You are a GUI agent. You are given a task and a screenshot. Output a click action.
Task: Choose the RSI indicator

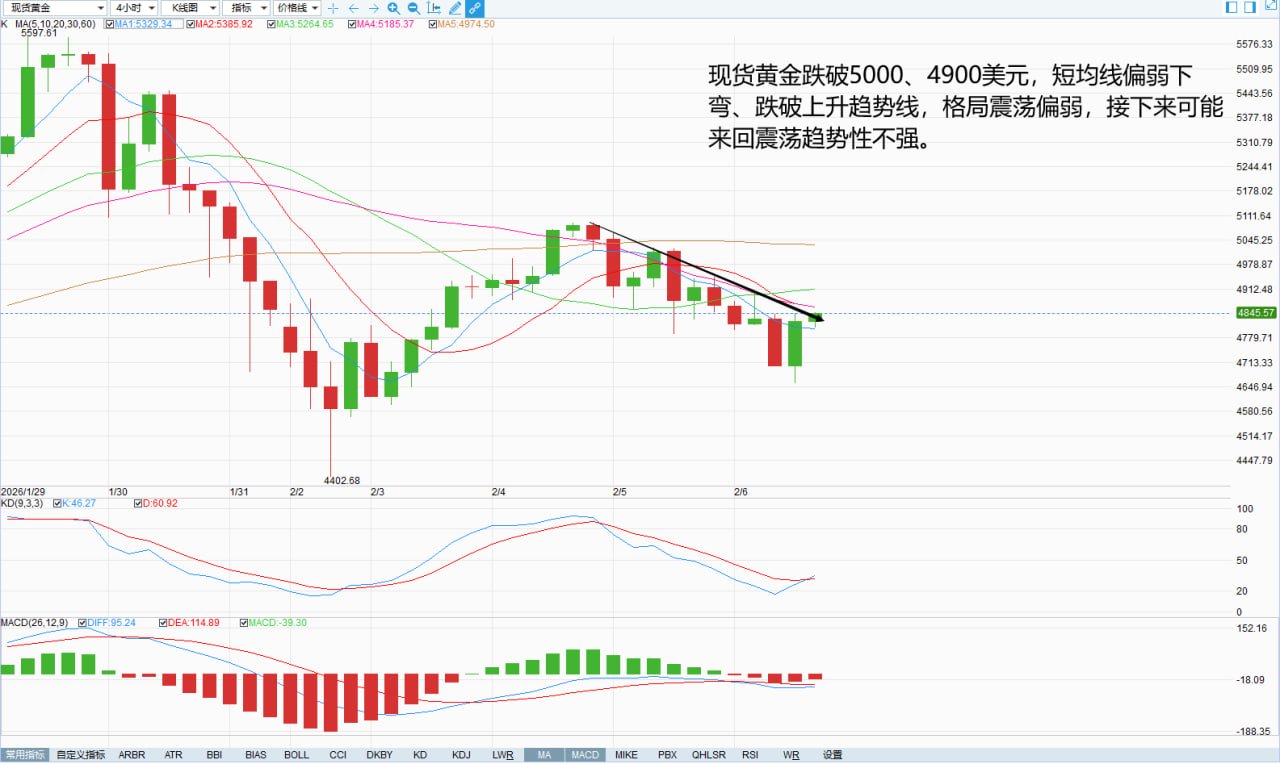(x=750, y=755)
